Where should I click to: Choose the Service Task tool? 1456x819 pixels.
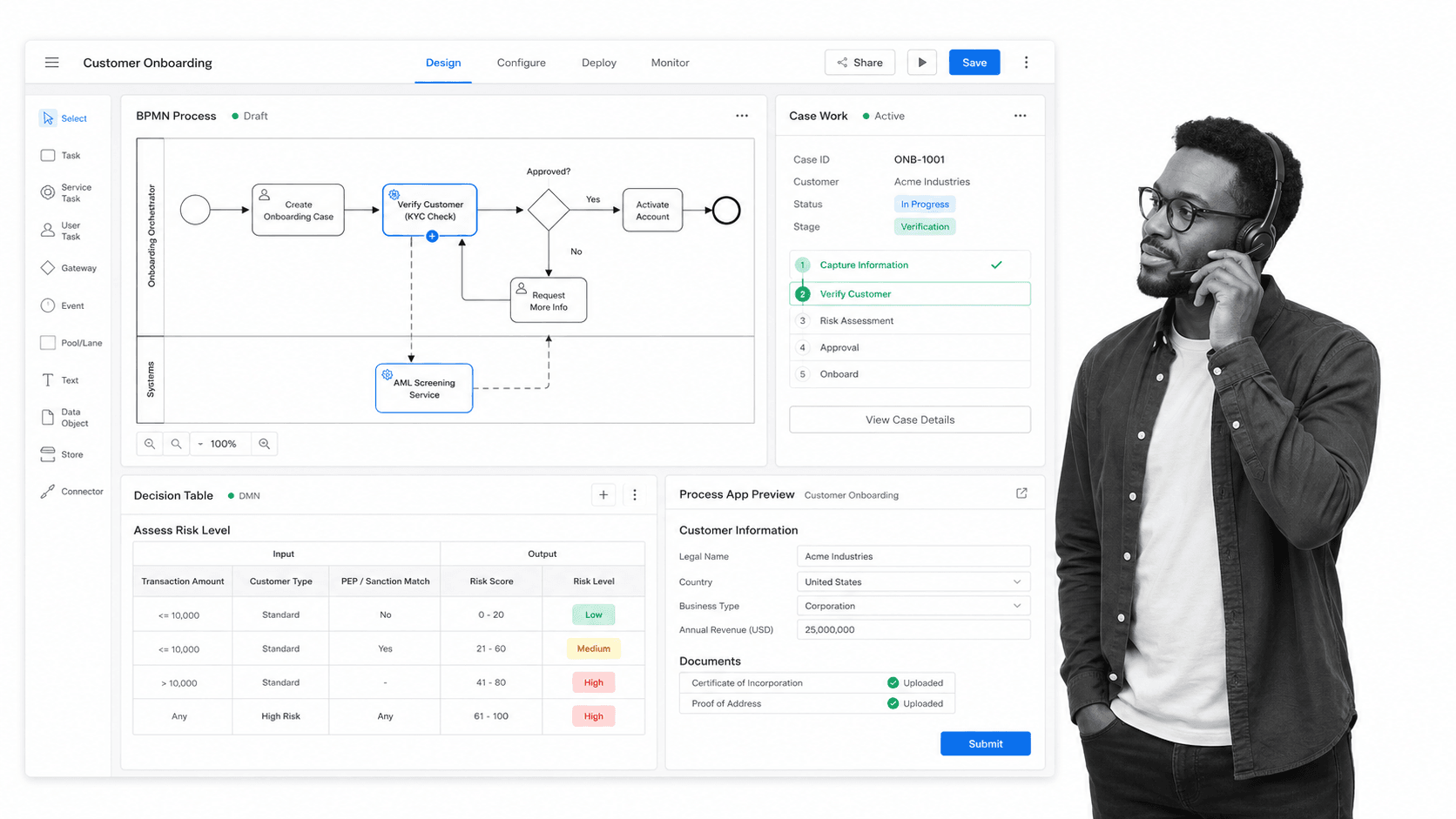66,193
